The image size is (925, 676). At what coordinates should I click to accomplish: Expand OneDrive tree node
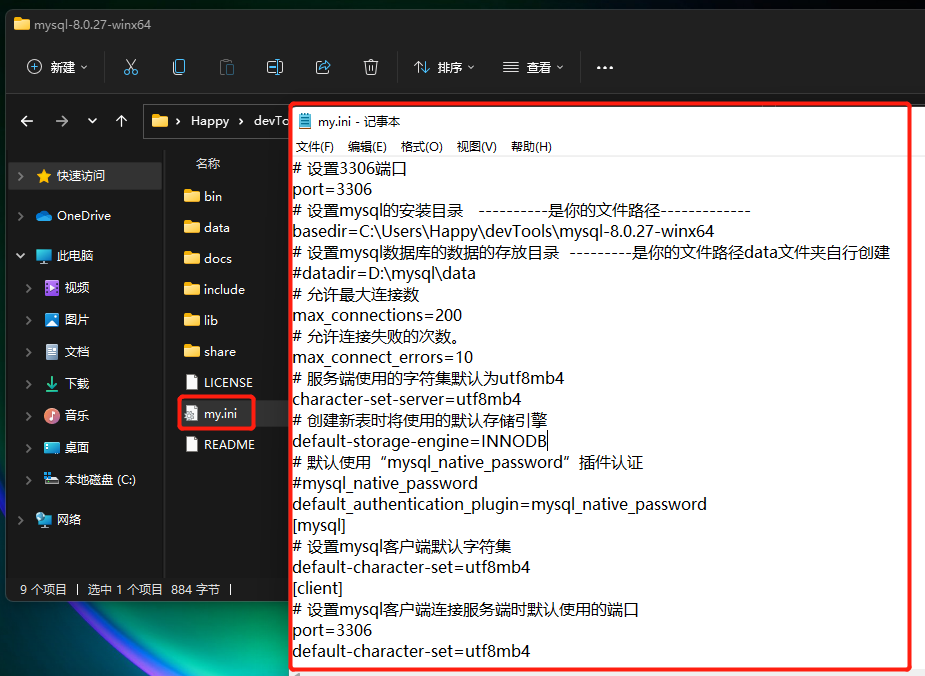[21, 216]
